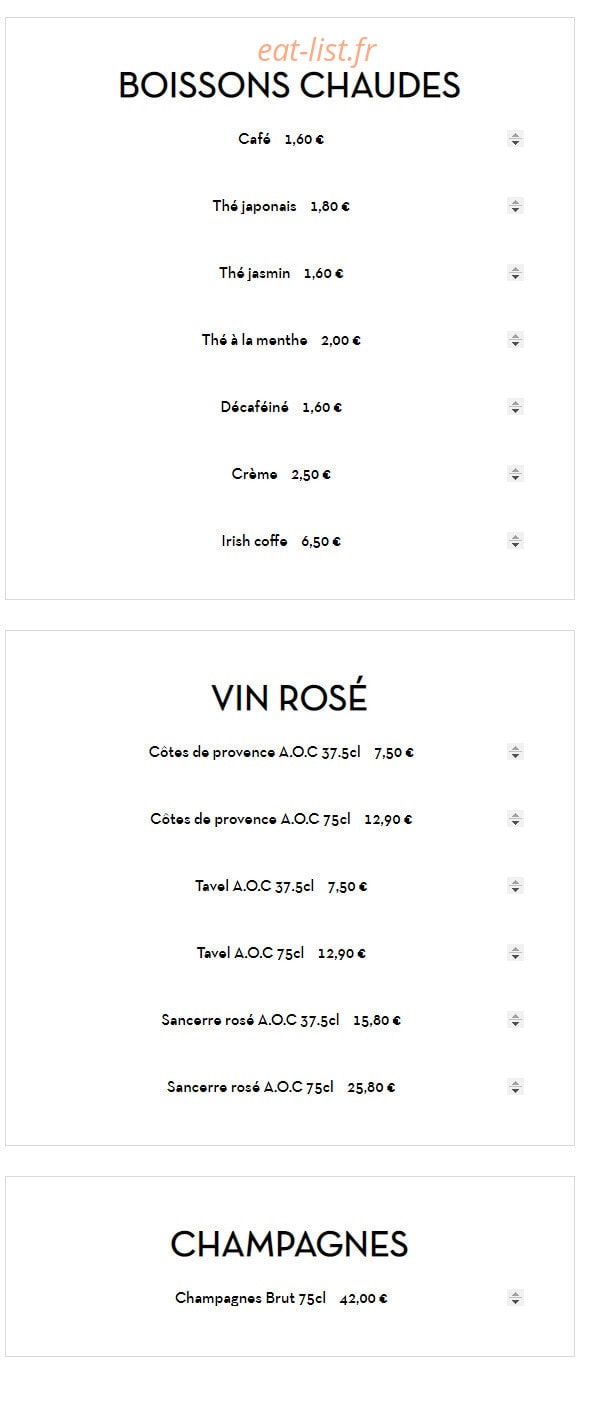Viewport: 611px width, 1418px height.
Task: Open the eat-list.fr watermark link
Action: pos(317,49)
